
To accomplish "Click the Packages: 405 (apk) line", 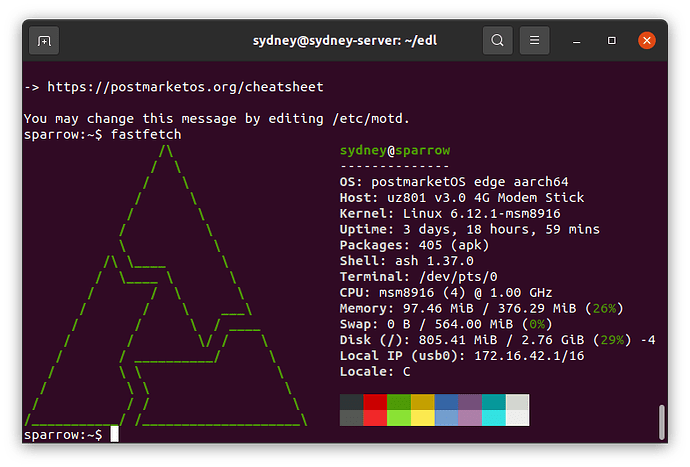I will click(414, 245).
